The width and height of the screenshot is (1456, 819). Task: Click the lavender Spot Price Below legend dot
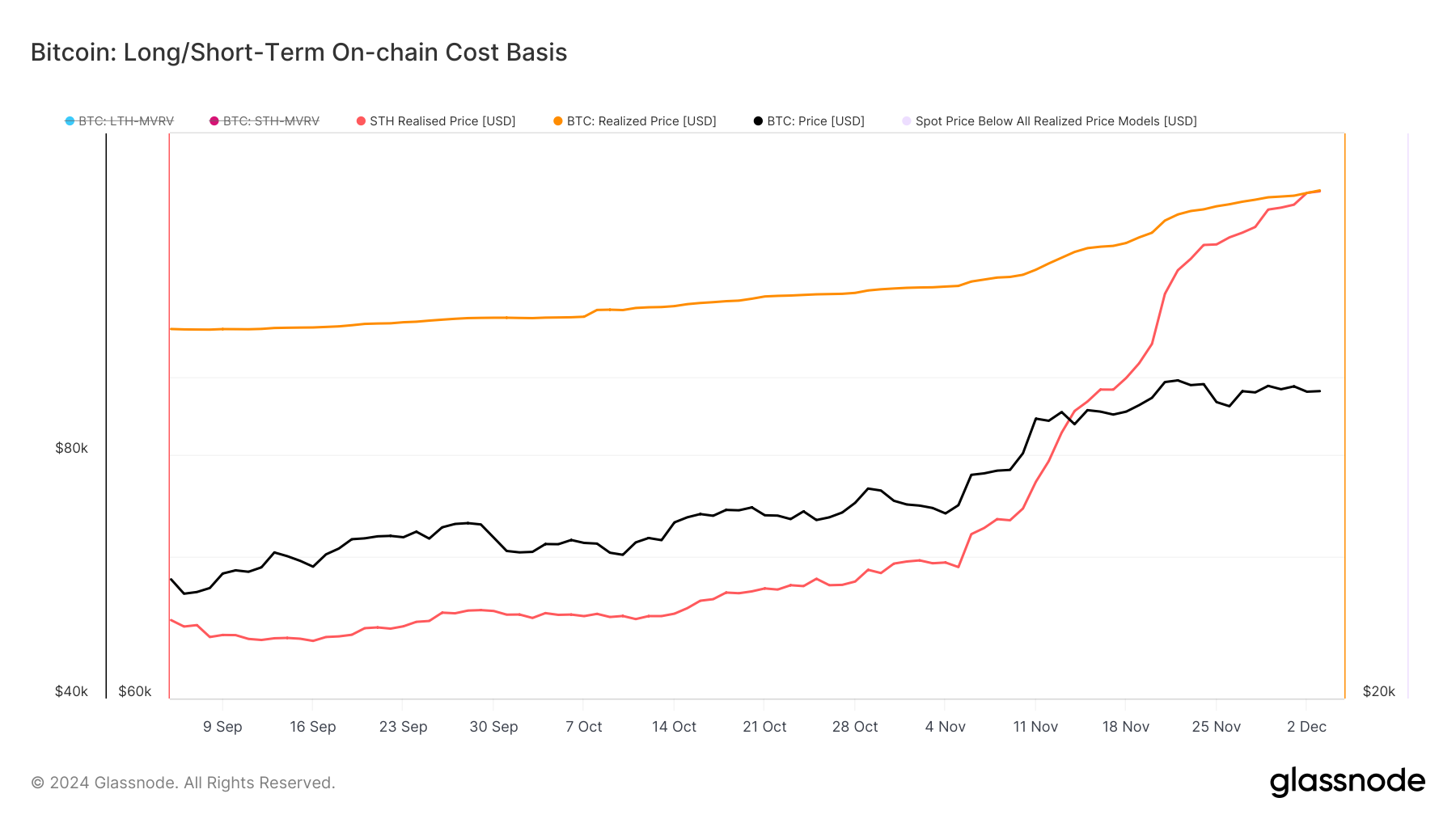click(907, 121)
